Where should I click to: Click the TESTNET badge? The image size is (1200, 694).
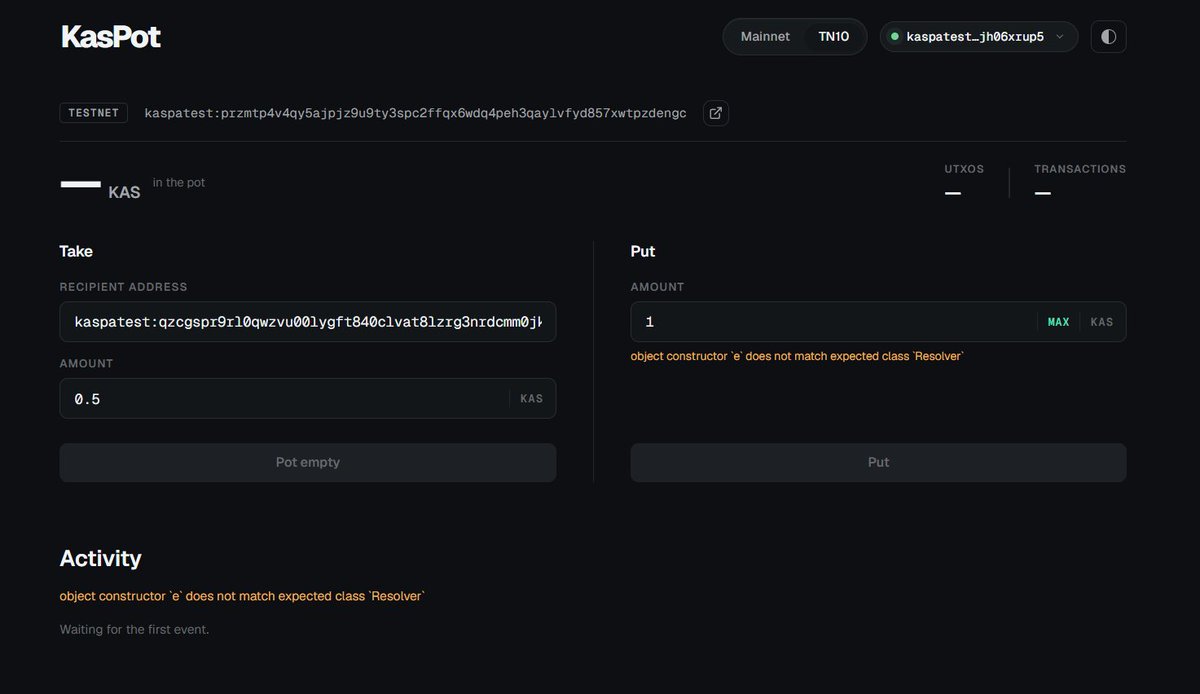pos(94,113)
